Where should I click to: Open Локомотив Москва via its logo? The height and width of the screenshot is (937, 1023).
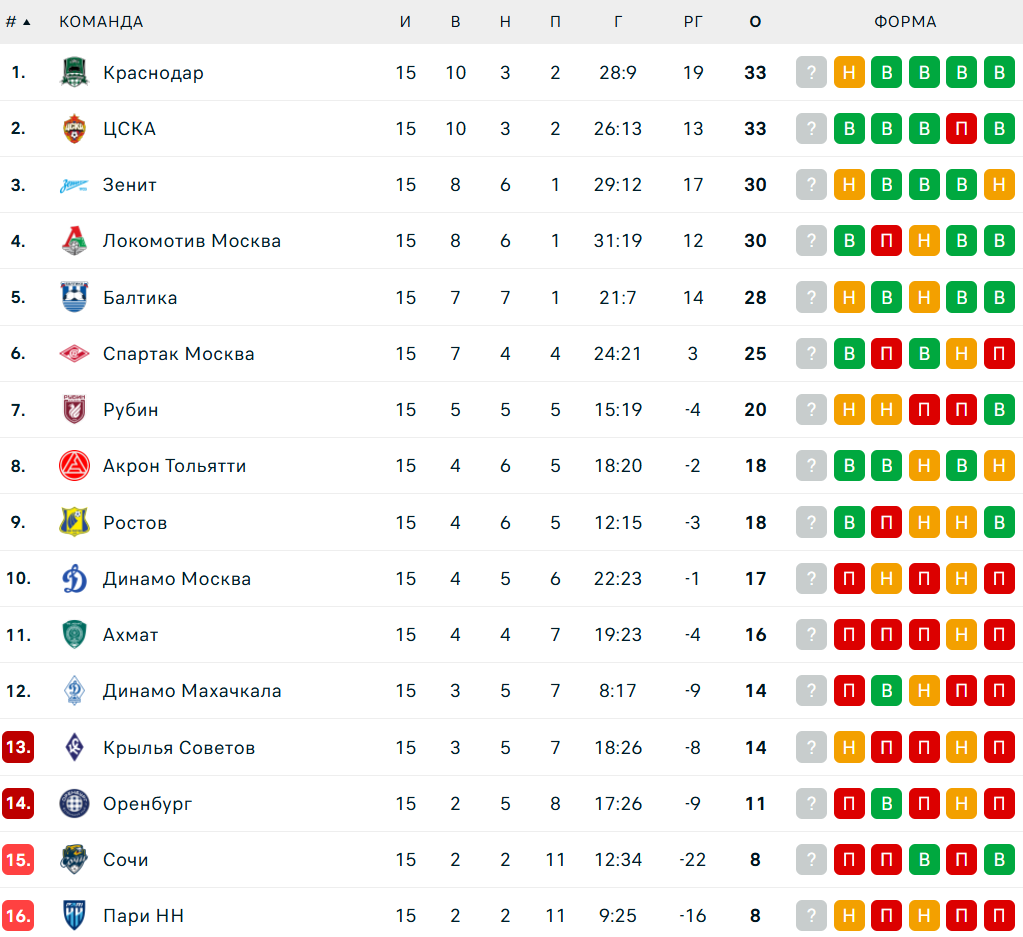click(x=74, y=241)
